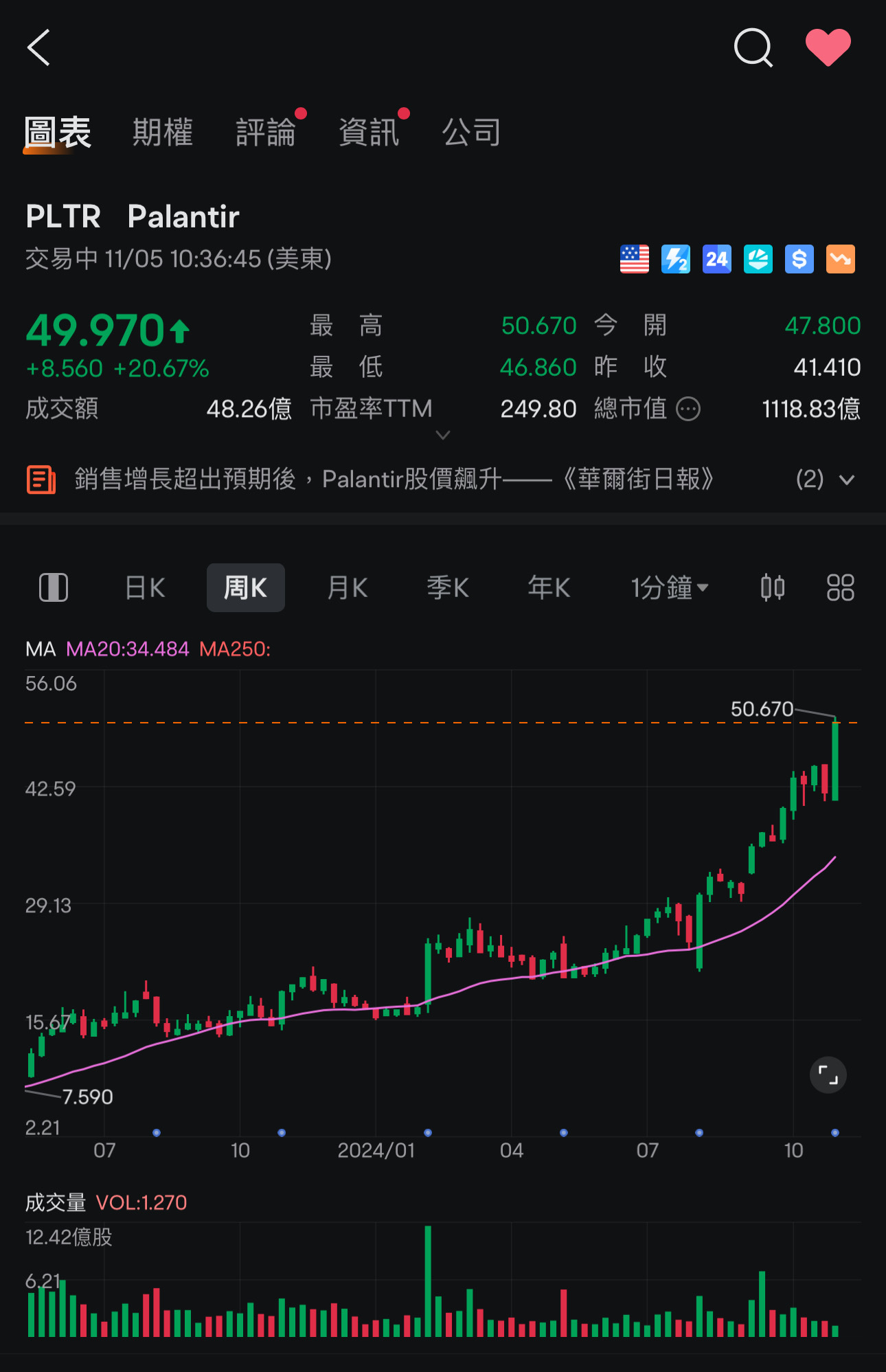Tap the 50.670 high price chart label
The height and width of the screenshot is (1372, 886).
[762, 709]
